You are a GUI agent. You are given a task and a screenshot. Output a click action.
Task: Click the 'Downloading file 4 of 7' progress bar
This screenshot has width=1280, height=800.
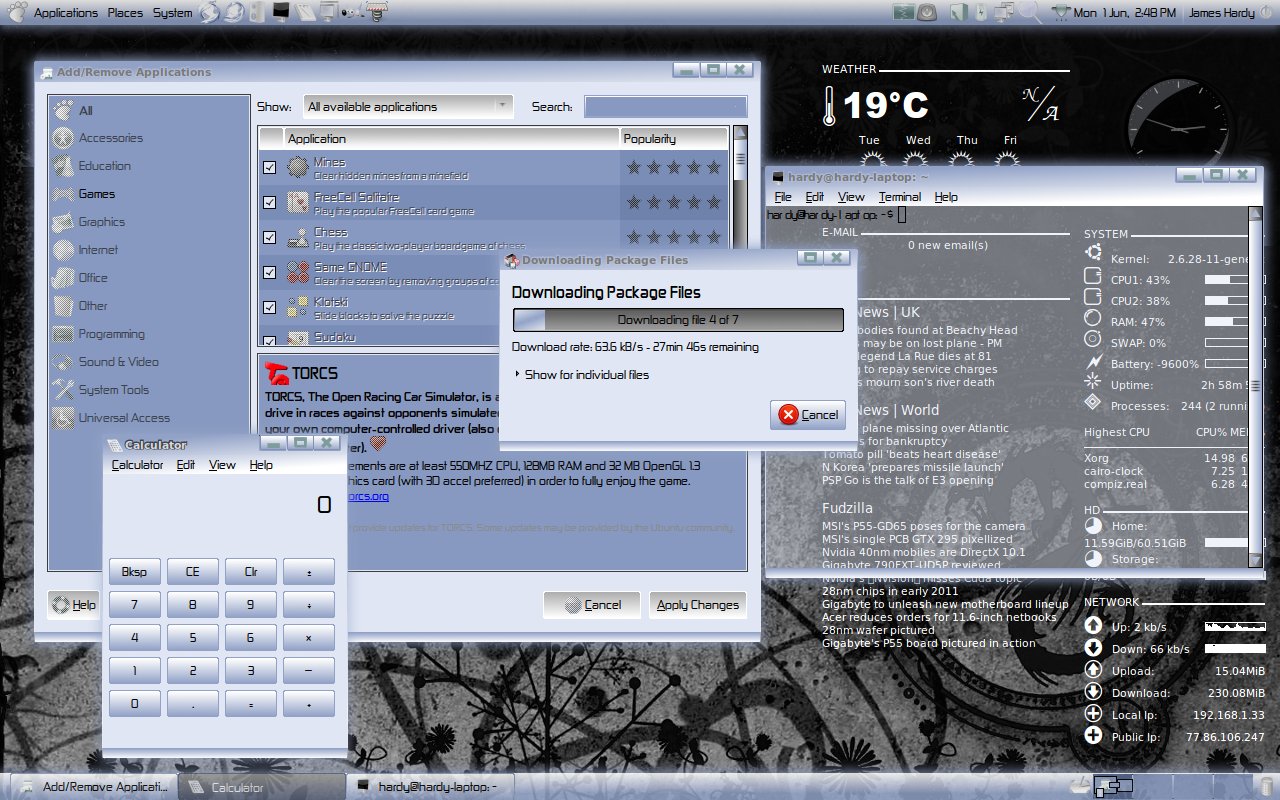point(678,320)
